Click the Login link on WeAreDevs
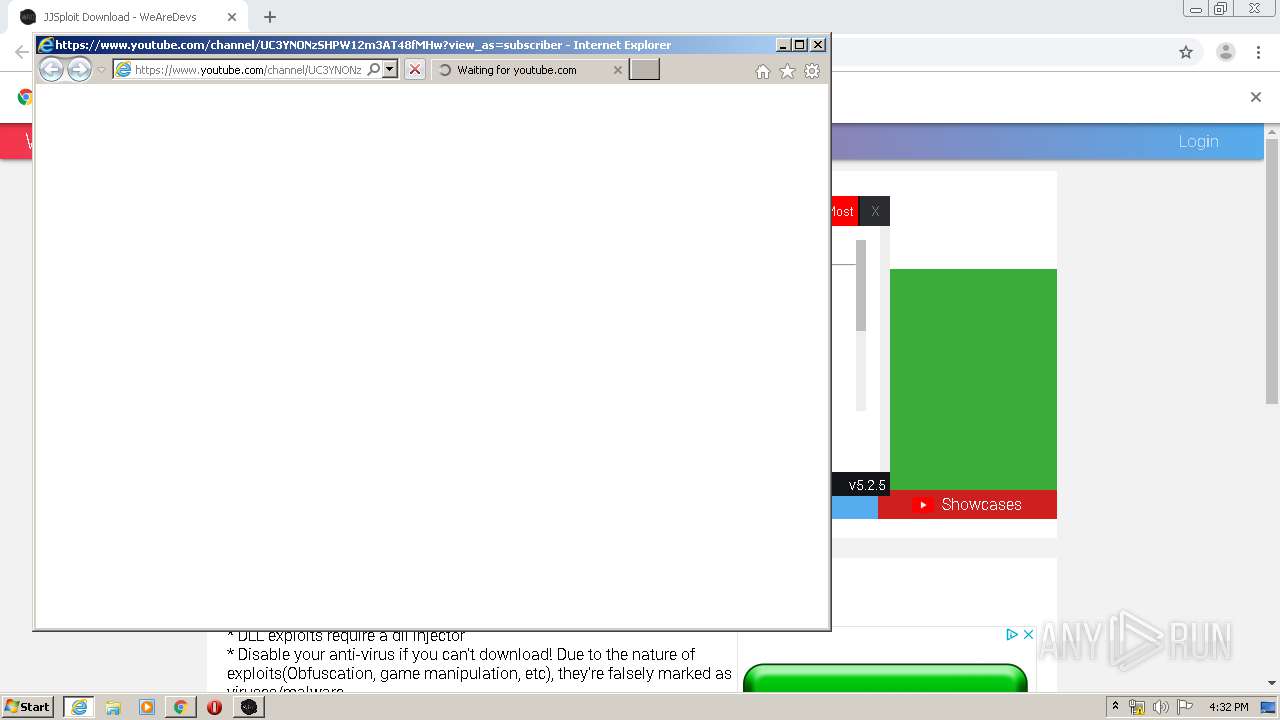Image resolution: width=1280 pixels, height=720 pixels. click(1198, 141)
